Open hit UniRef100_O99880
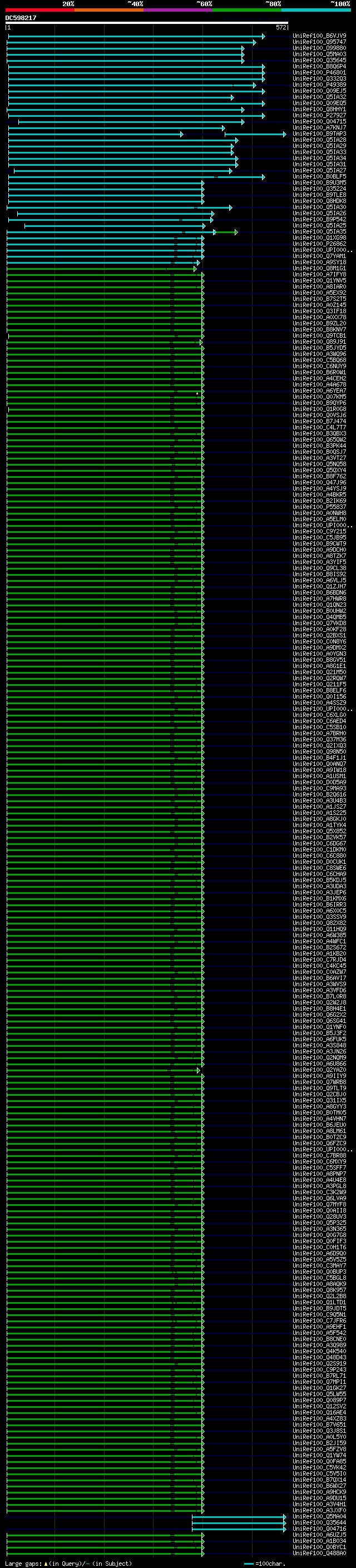Image resolution: width=356 pixels, height=1568 pixels. click(x=319, y=48)
